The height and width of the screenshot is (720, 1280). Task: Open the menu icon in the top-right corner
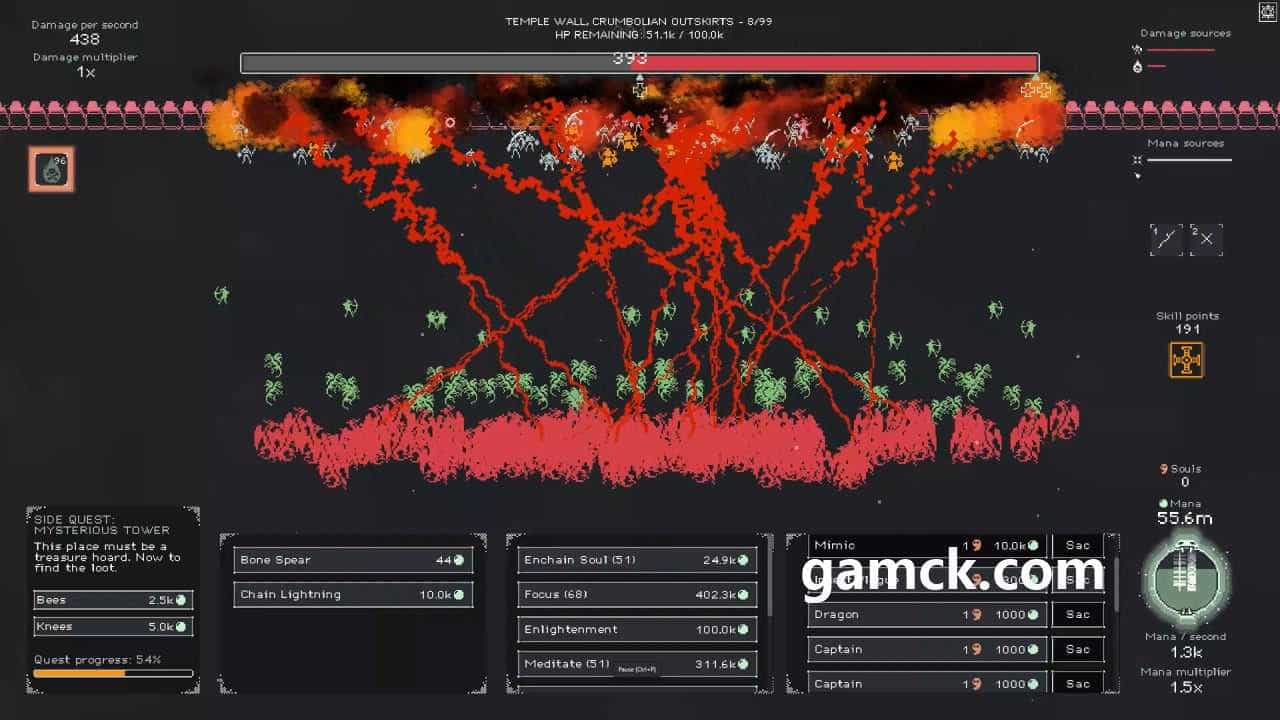1268,12
